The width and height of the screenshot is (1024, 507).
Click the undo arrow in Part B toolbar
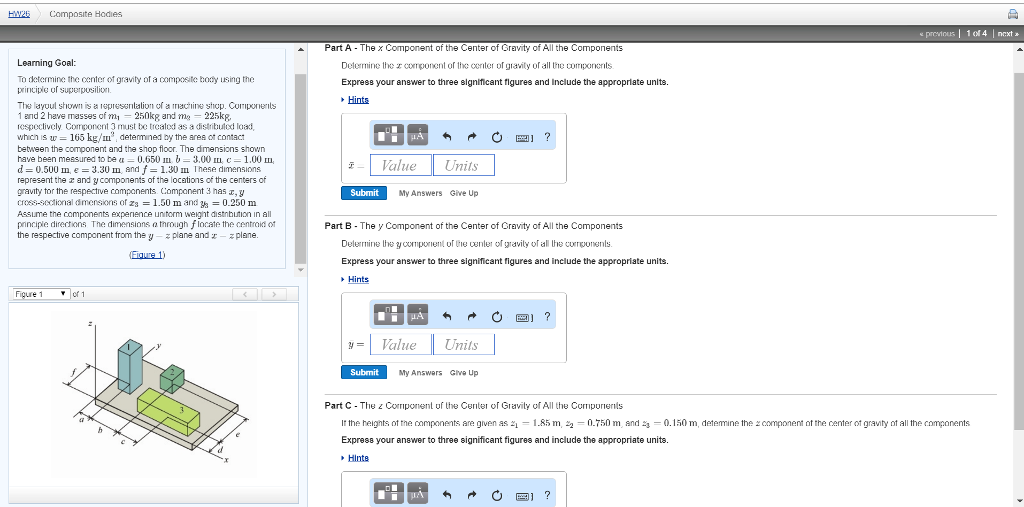(x=451, y=317)
